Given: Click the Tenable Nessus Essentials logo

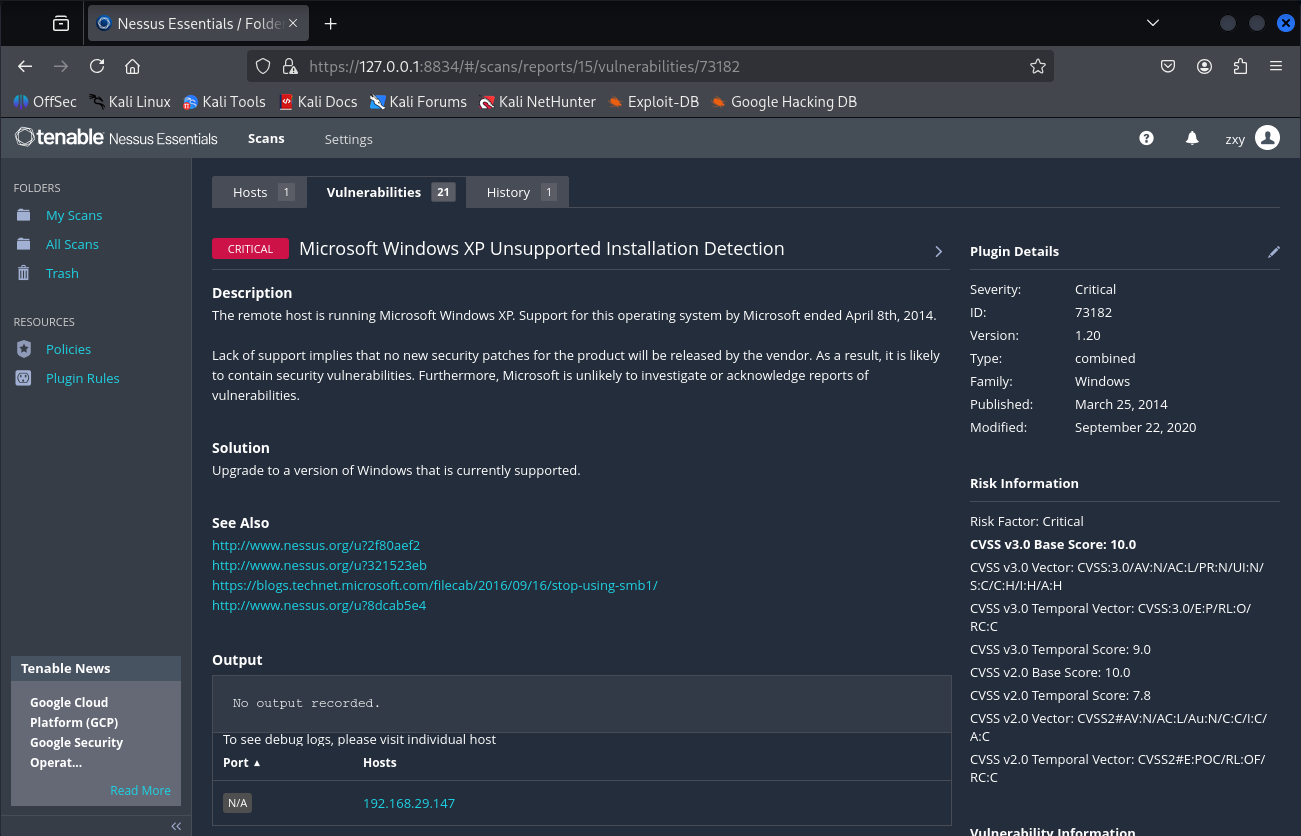Looking at the screenshot, I should point(116,138).
